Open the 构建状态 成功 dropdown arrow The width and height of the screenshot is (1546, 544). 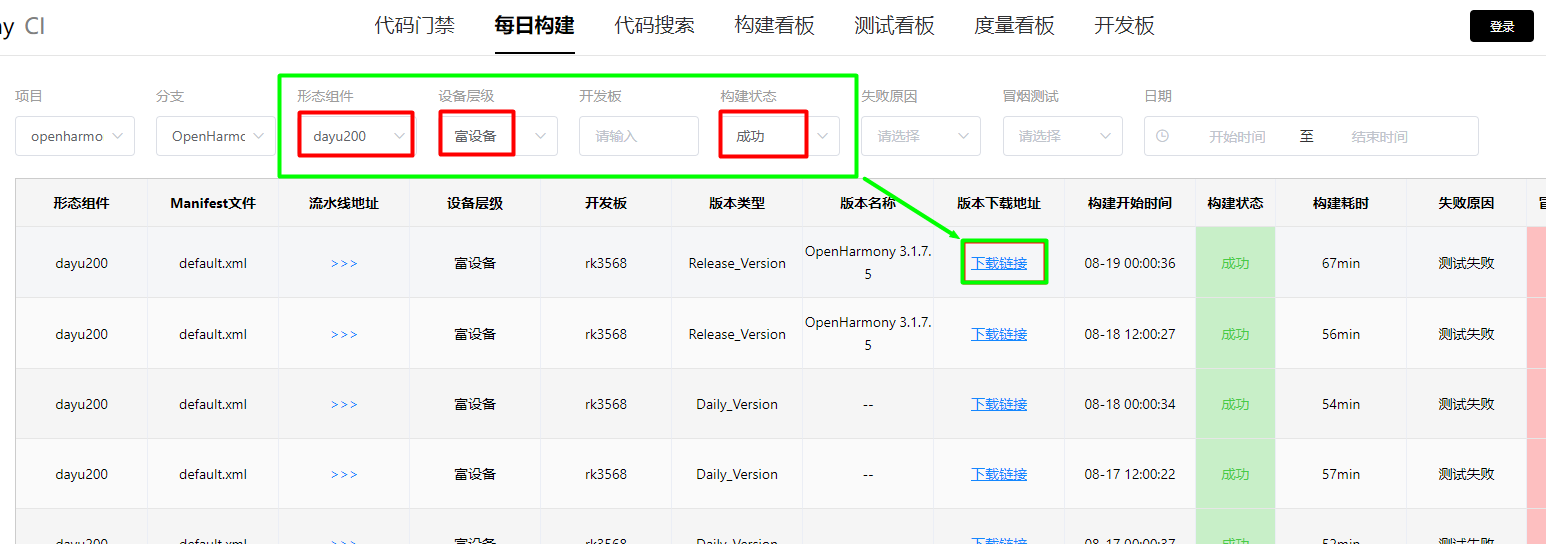[824, 136]
